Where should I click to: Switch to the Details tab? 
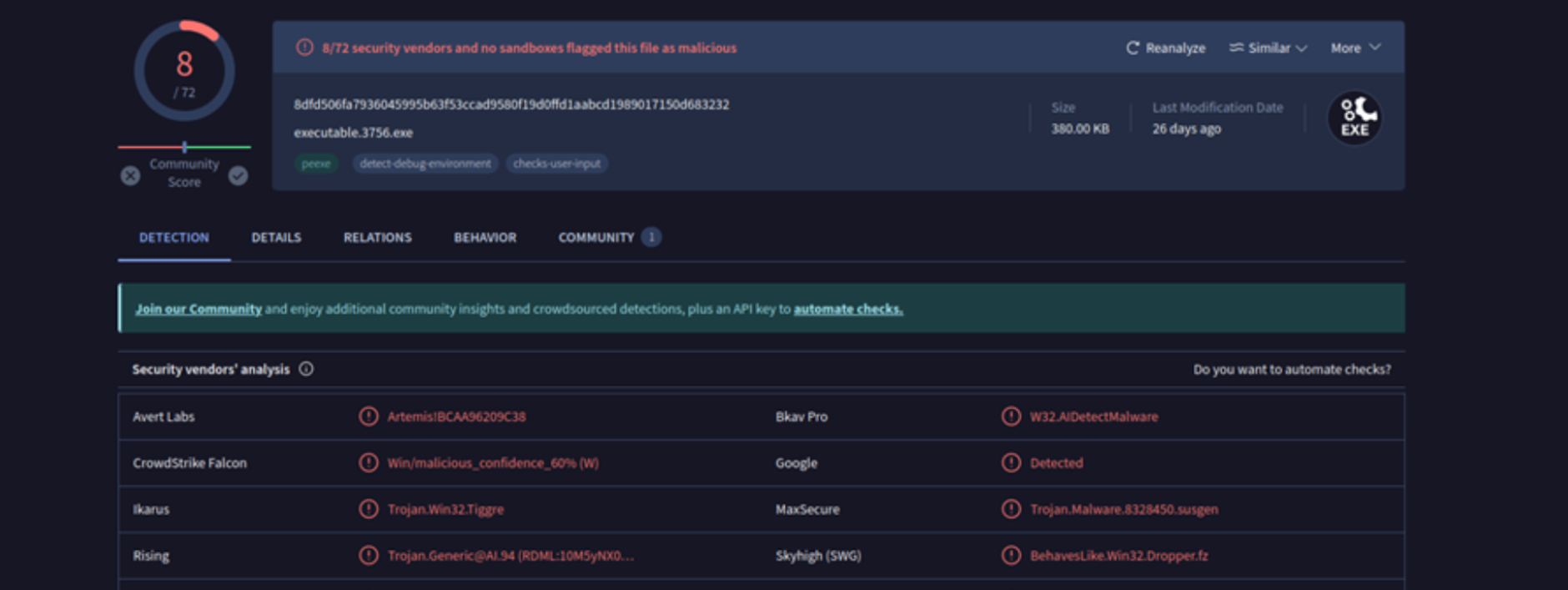click(276, 238)
